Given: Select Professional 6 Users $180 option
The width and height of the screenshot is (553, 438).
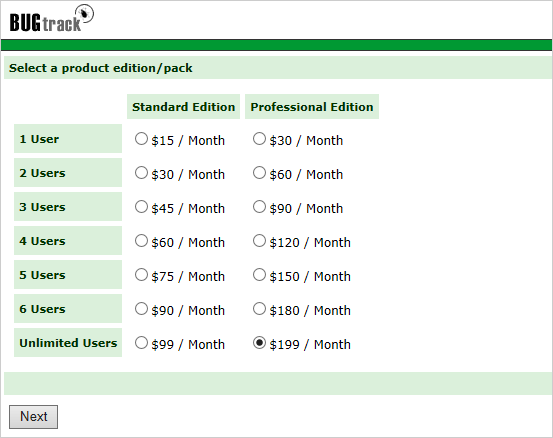Looking at the screenshot, I should click(259, 309).
